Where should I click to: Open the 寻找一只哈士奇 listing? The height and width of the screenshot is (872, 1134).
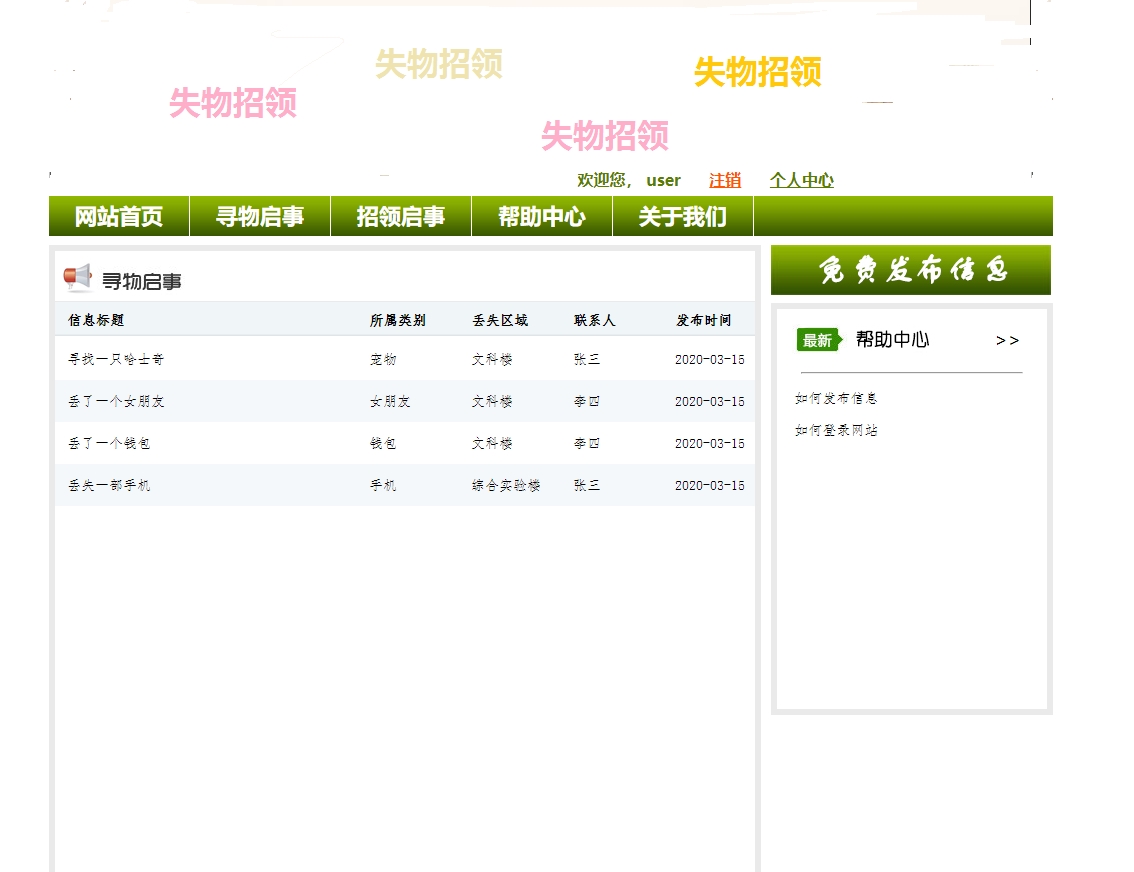click(110, 360)
